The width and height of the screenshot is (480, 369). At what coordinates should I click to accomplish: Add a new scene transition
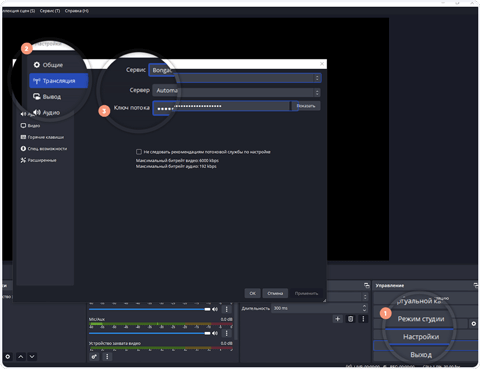coord(337,319)
